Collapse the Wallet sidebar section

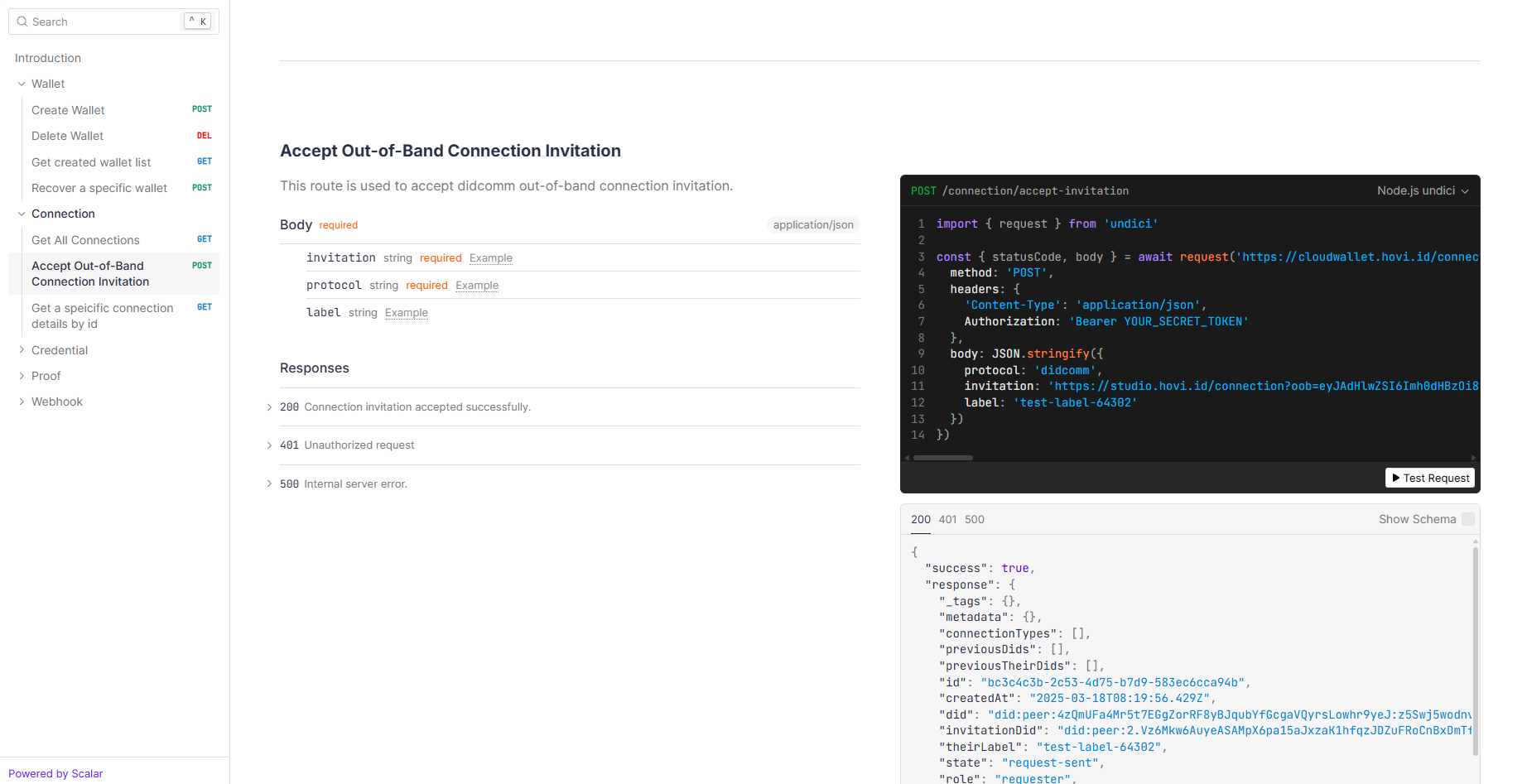22,84
